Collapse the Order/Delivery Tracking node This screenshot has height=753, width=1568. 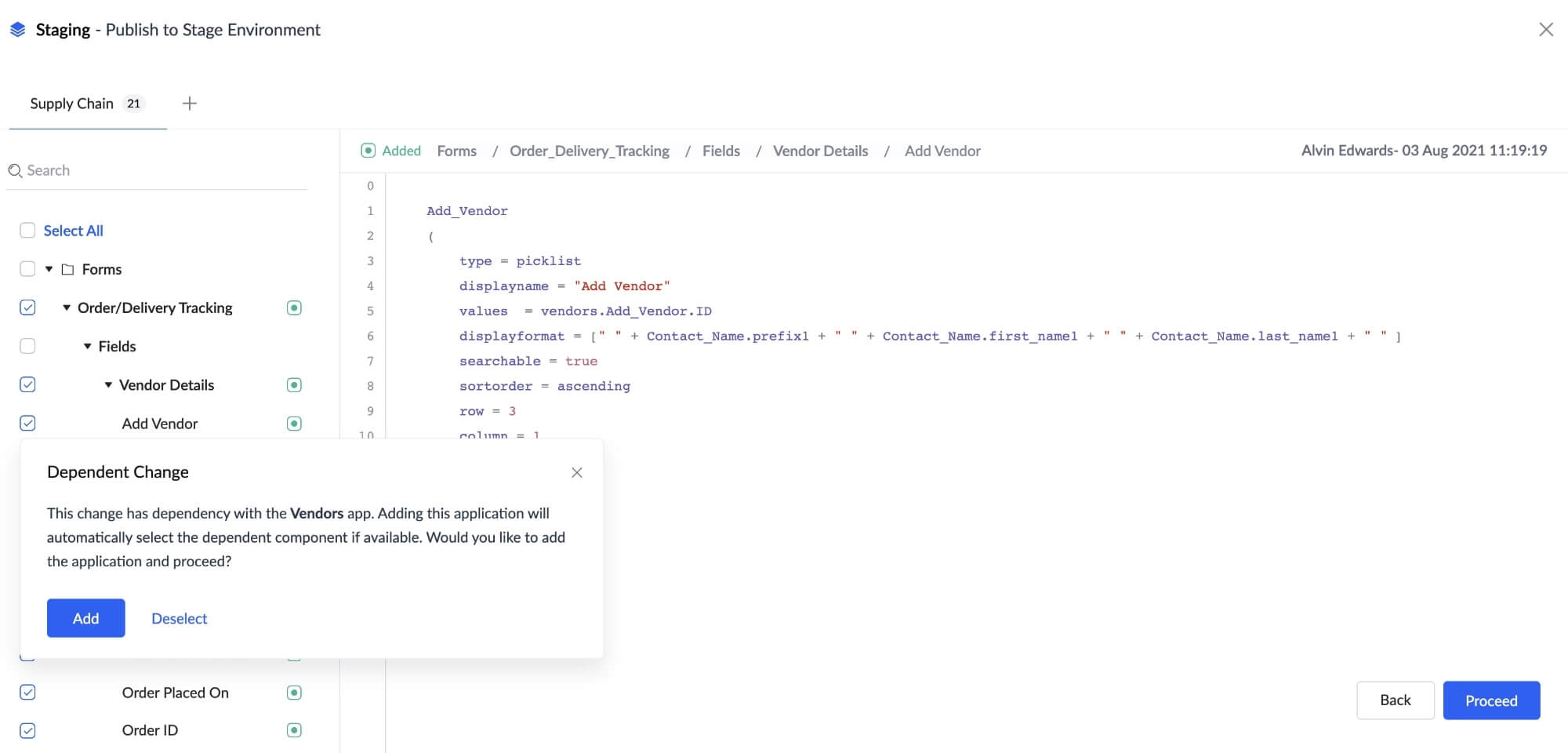pos(67,308)
